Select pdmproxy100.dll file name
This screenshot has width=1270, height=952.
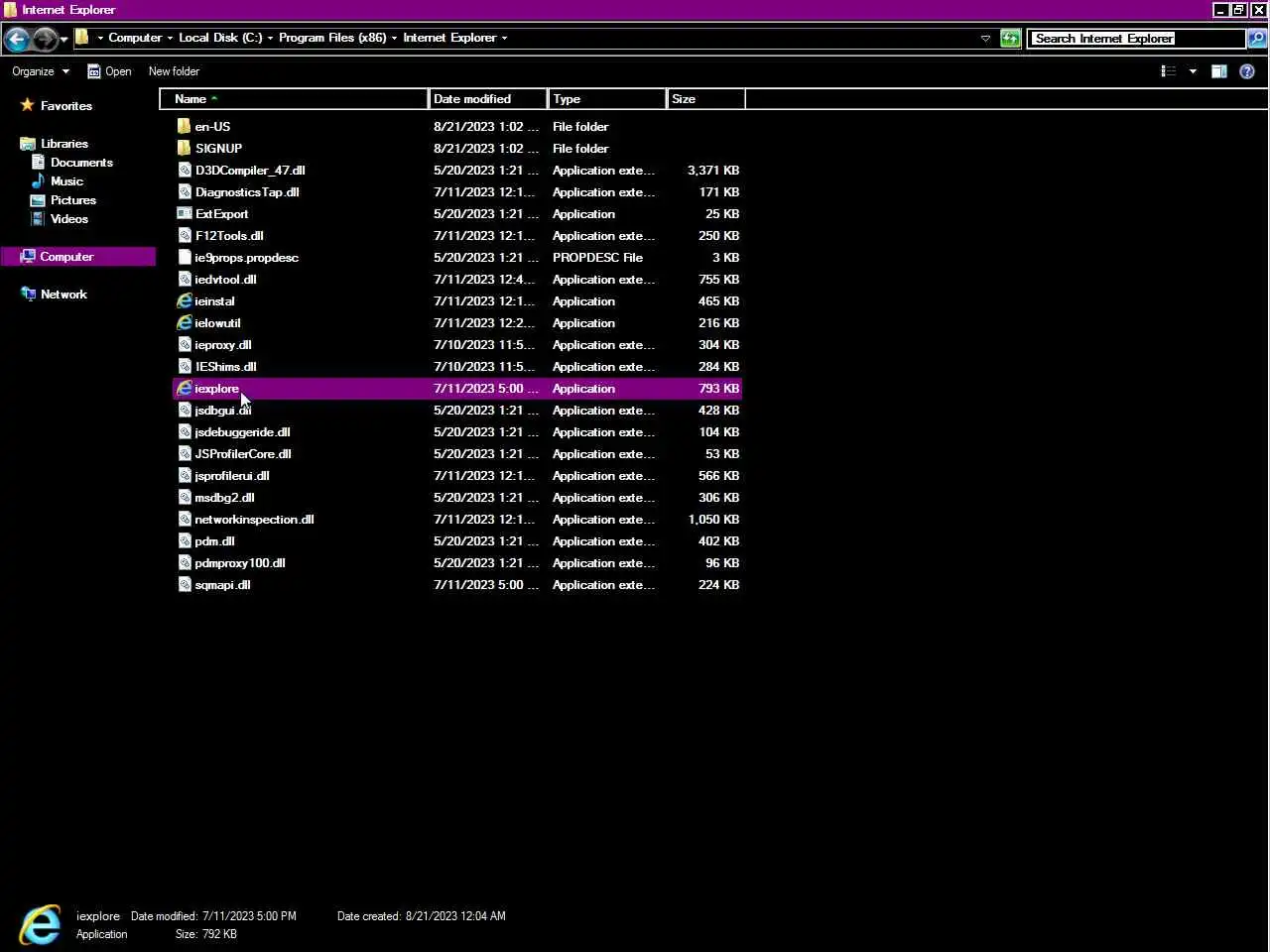240,563
